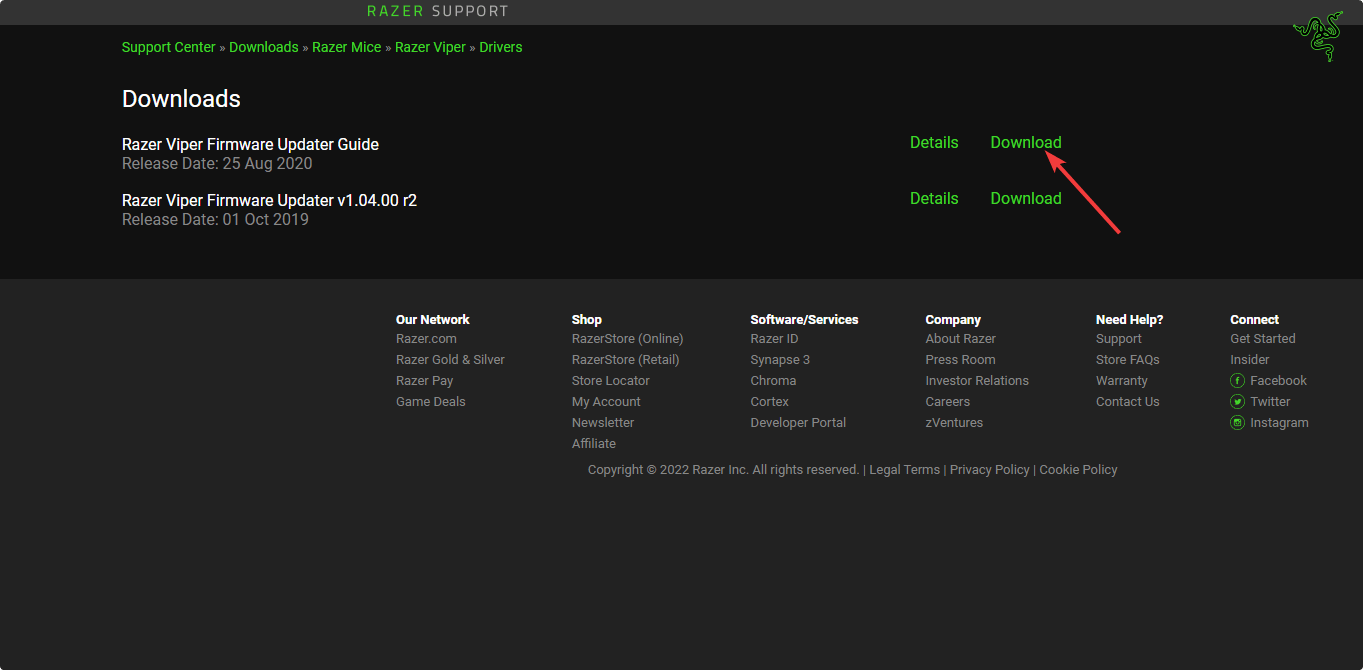Open Game Deals link
The image size is (1363, 670).
click(431, 401)
